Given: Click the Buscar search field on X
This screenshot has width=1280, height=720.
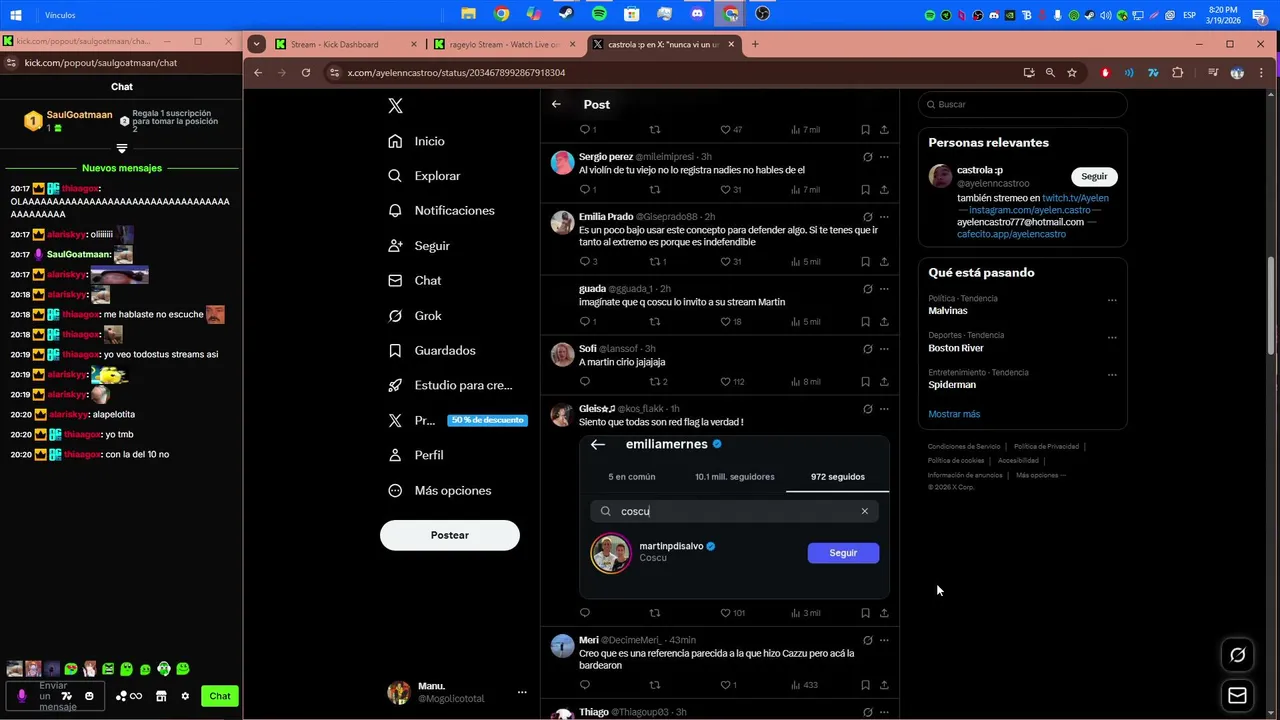Looking at the screenshot, I should click(x=1023, y=104).
